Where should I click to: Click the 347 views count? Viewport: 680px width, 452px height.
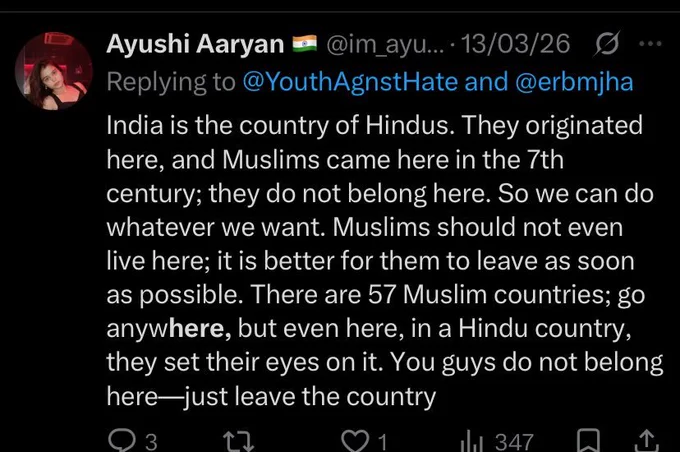point(514,442)
